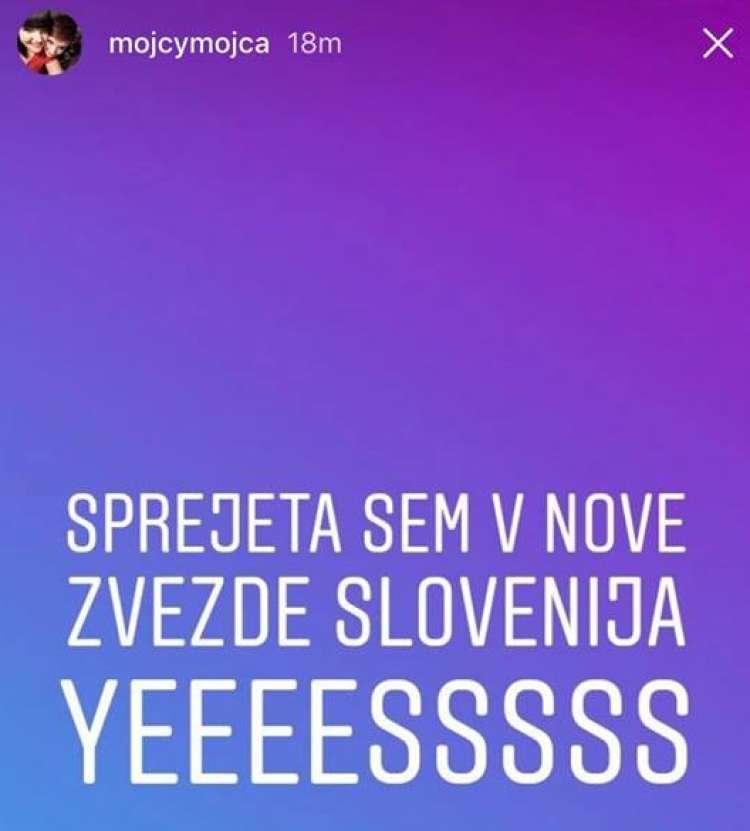Click the 18m story timestamp

click(315, 43)
